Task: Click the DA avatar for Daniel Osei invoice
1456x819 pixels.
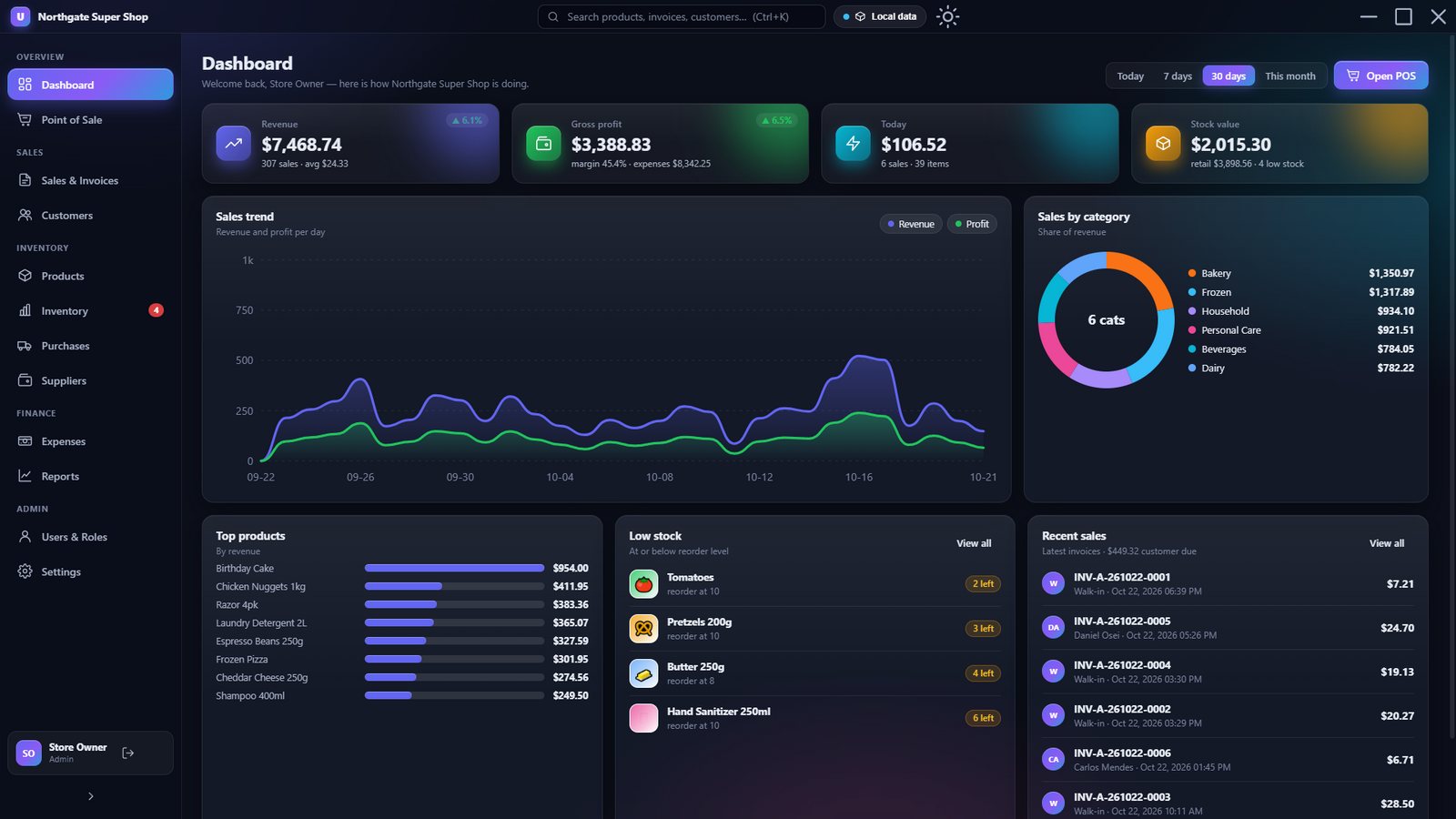Action: tap(1053, 627)
